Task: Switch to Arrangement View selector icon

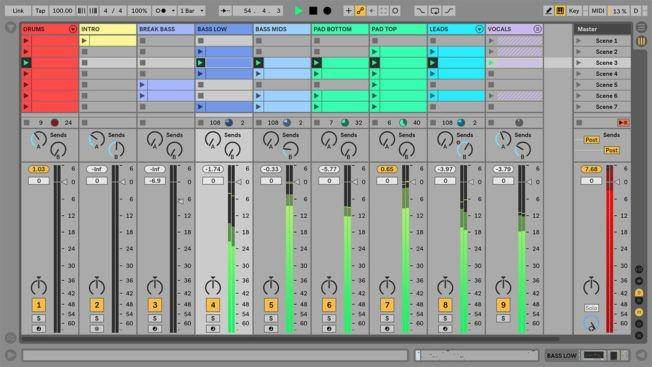Action: point(641,27)
